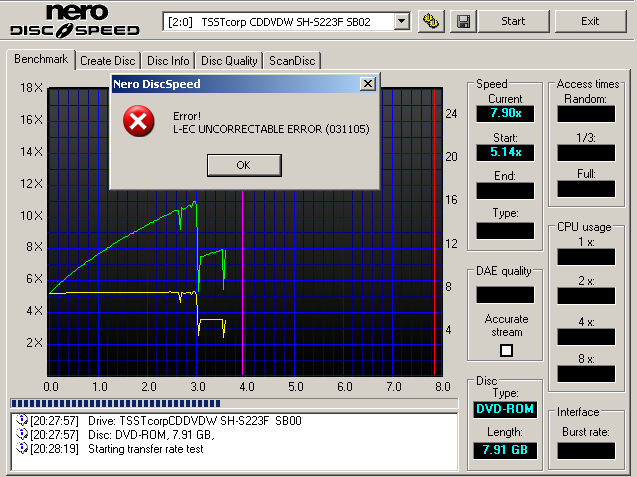Click the Start button

tap(513, 21)
